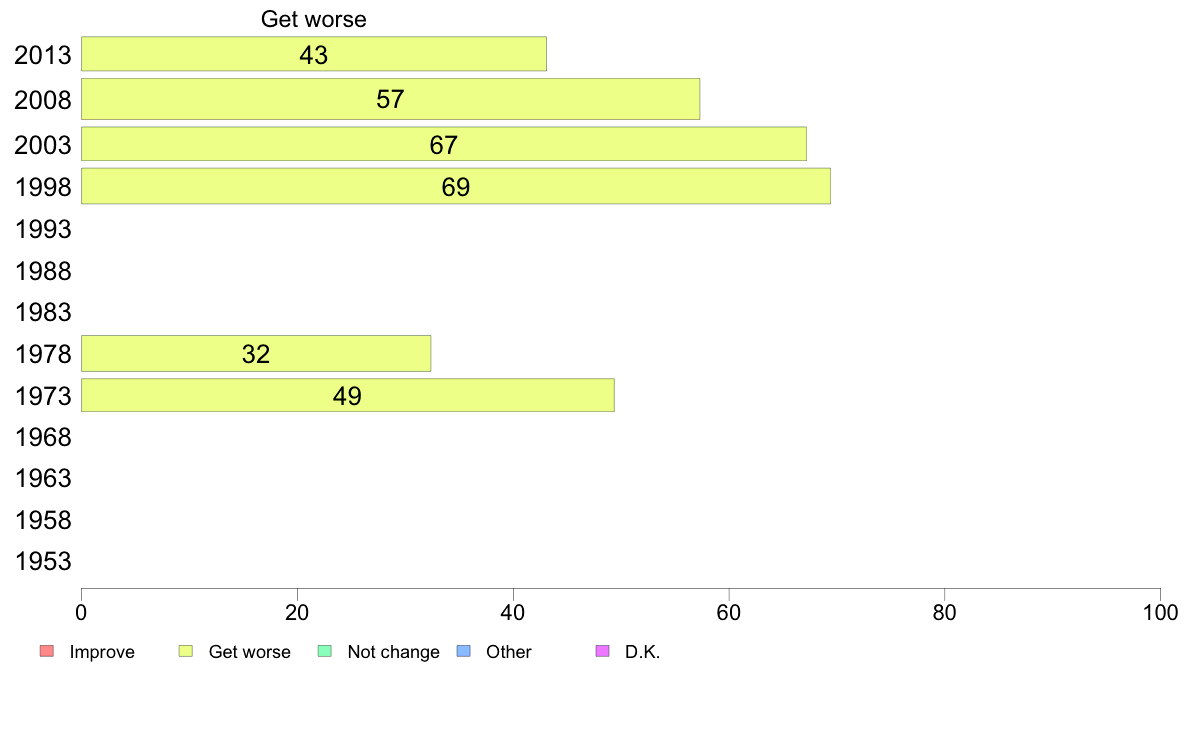Click the Not change legend label

pos(393,652)
